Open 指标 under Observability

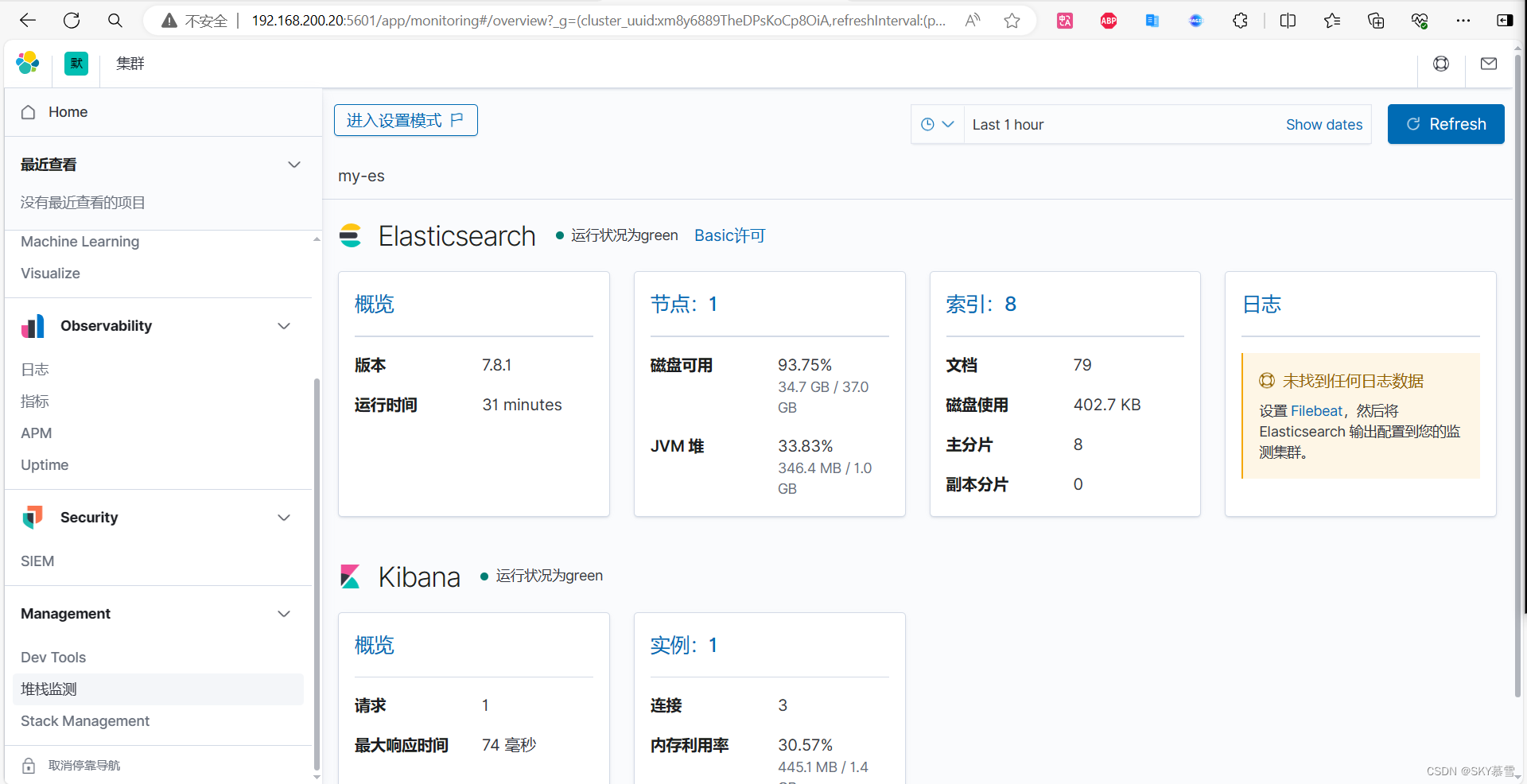[35, 402]
